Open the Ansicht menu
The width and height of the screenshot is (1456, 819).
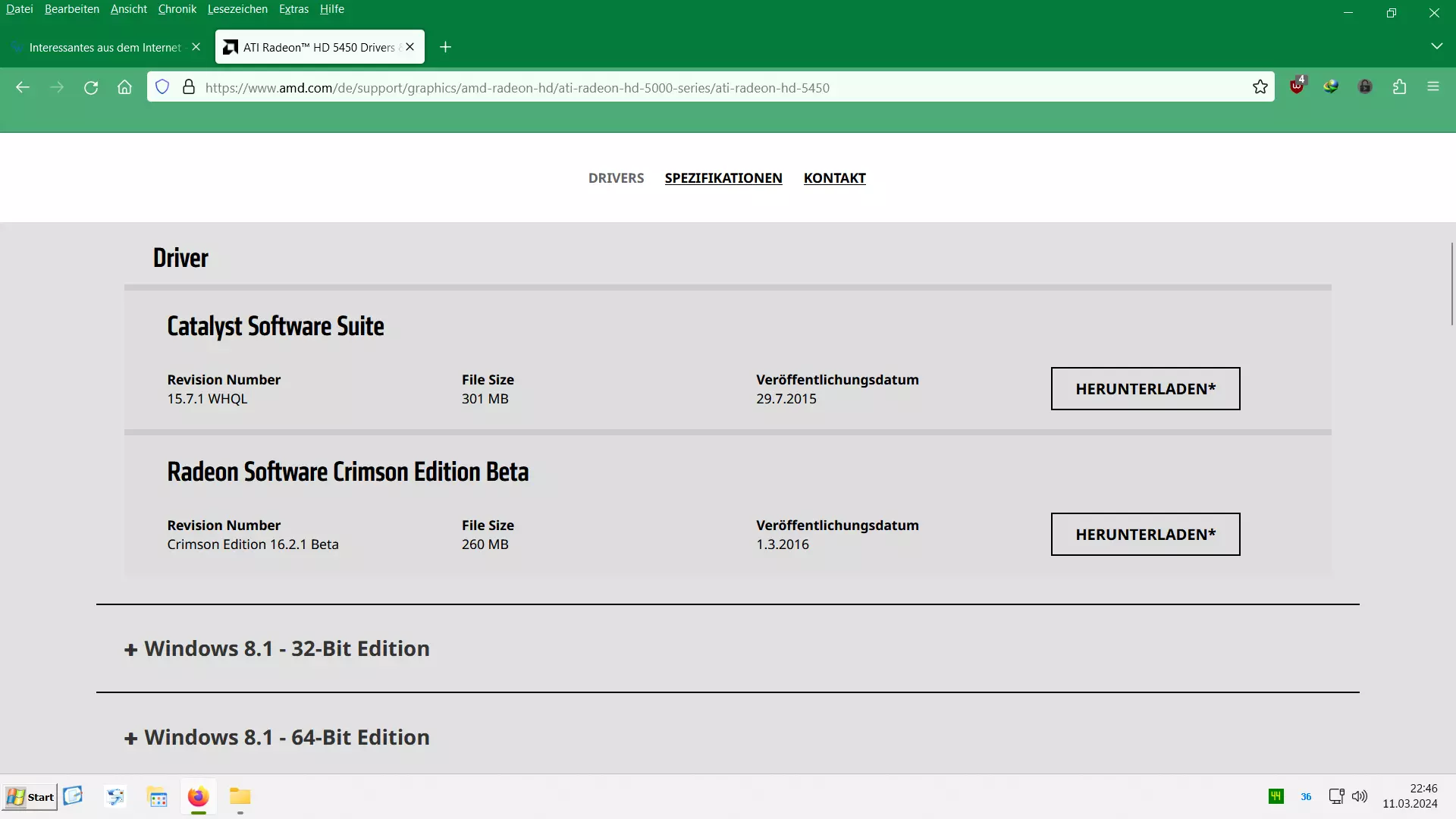coord(129,9)
